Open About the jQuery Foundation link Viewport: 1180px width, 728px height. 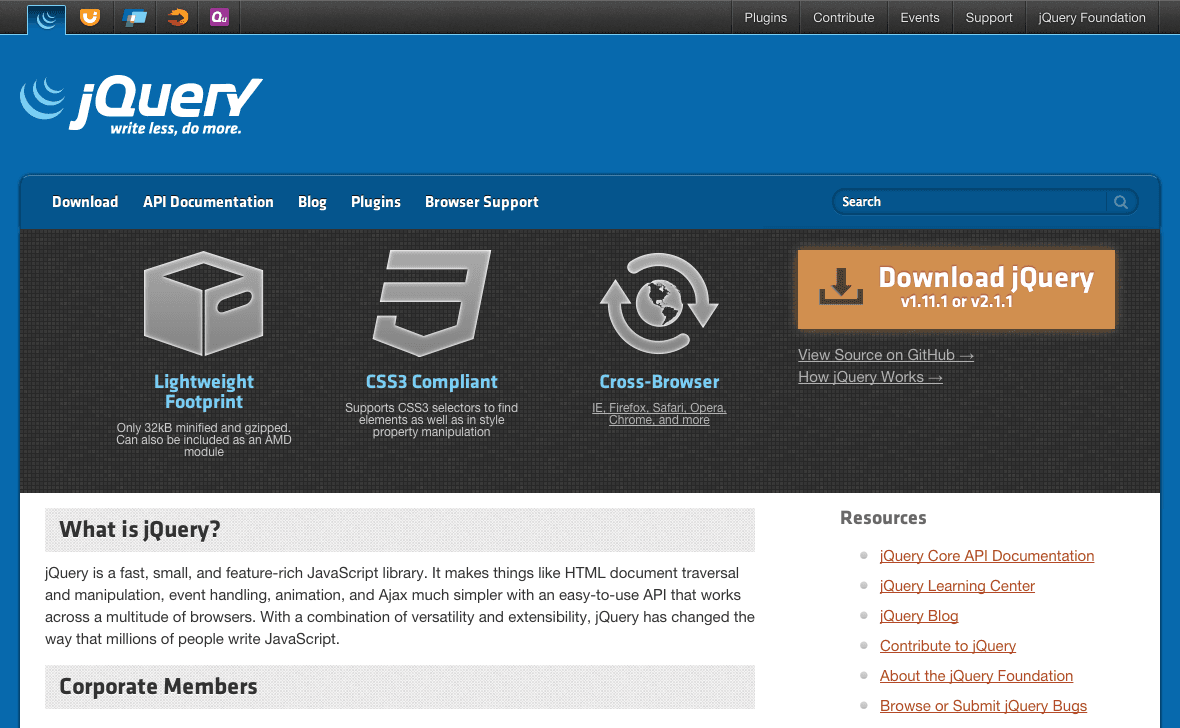click(976, 676)
